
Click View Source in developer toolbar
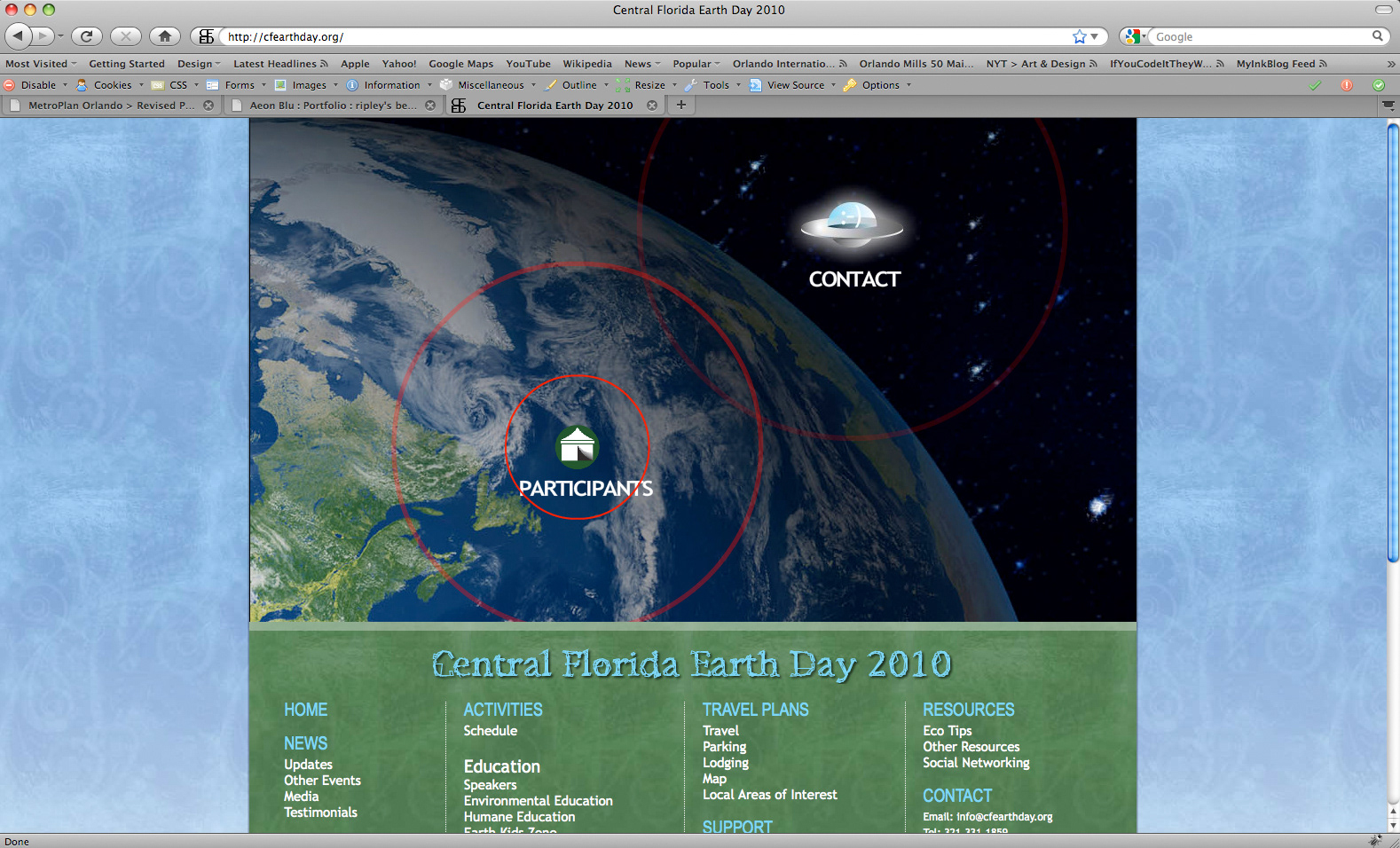792,85
